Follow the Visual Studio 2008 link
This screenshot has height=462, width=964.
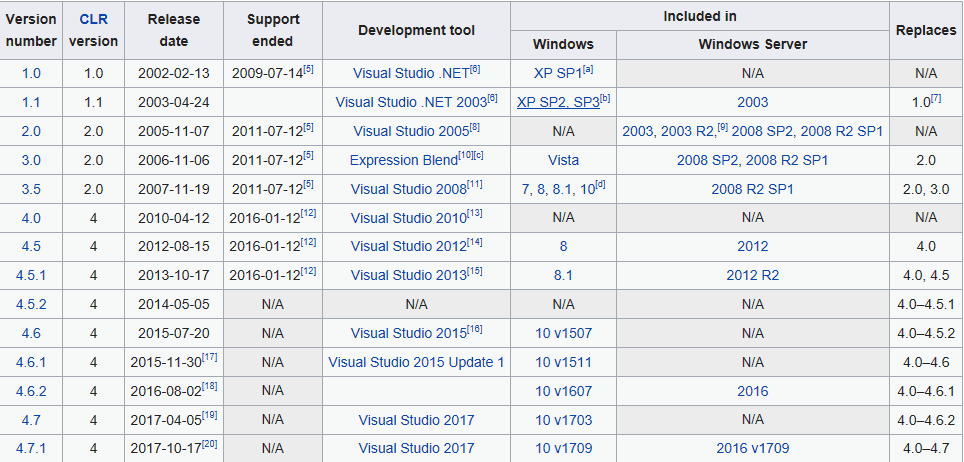pyautogui.click(x=409, y=189)
